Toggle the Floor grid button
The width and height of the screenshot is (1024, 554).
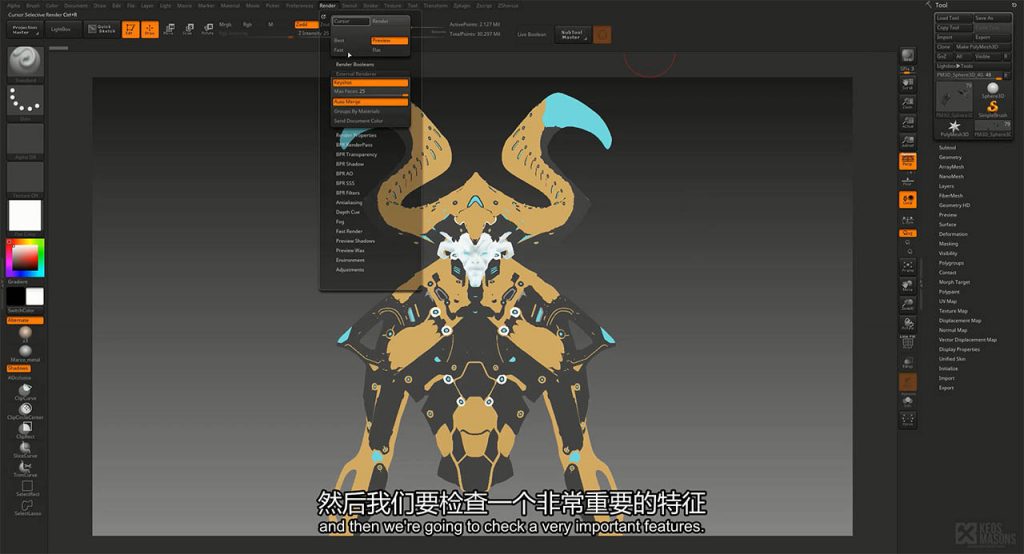[x=908, y=180]
